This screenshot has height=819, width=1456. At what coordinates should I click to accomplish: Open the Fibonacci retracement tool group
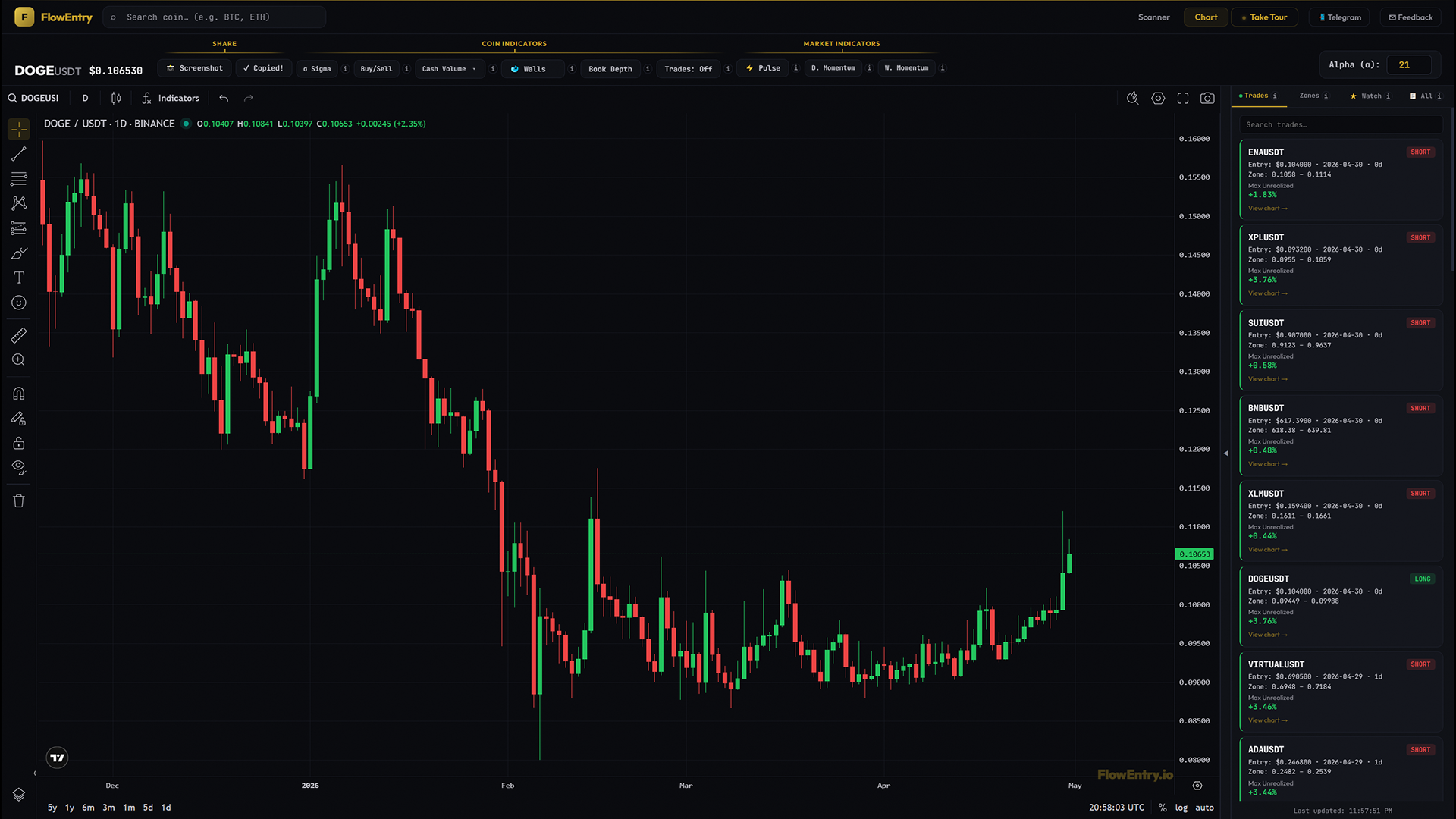(19, 179)
